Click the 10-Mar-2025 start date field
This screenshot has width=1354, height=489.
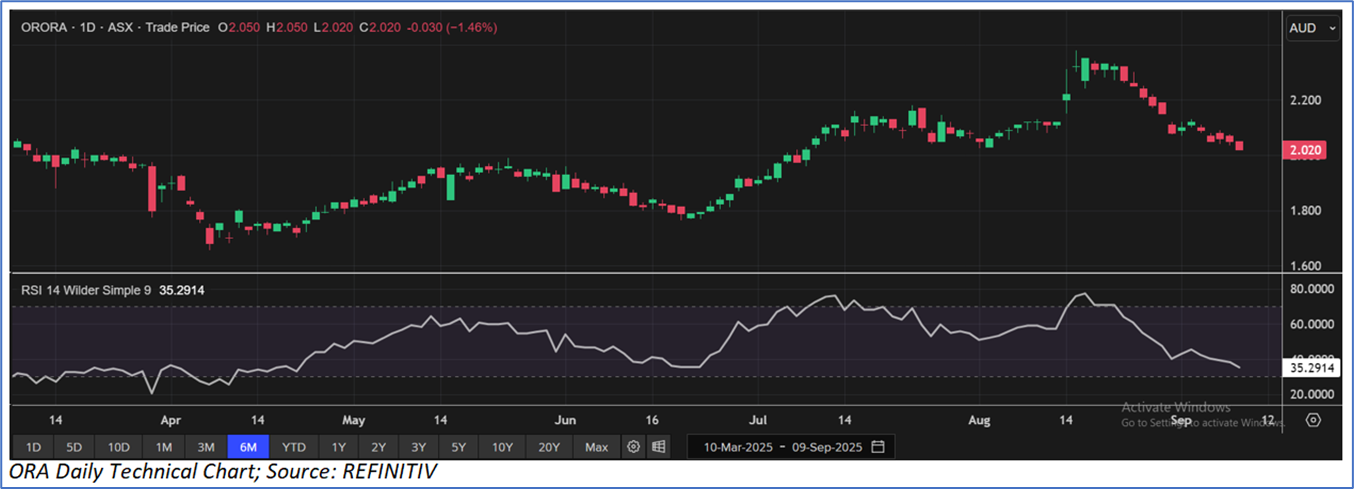coord(738,446)
